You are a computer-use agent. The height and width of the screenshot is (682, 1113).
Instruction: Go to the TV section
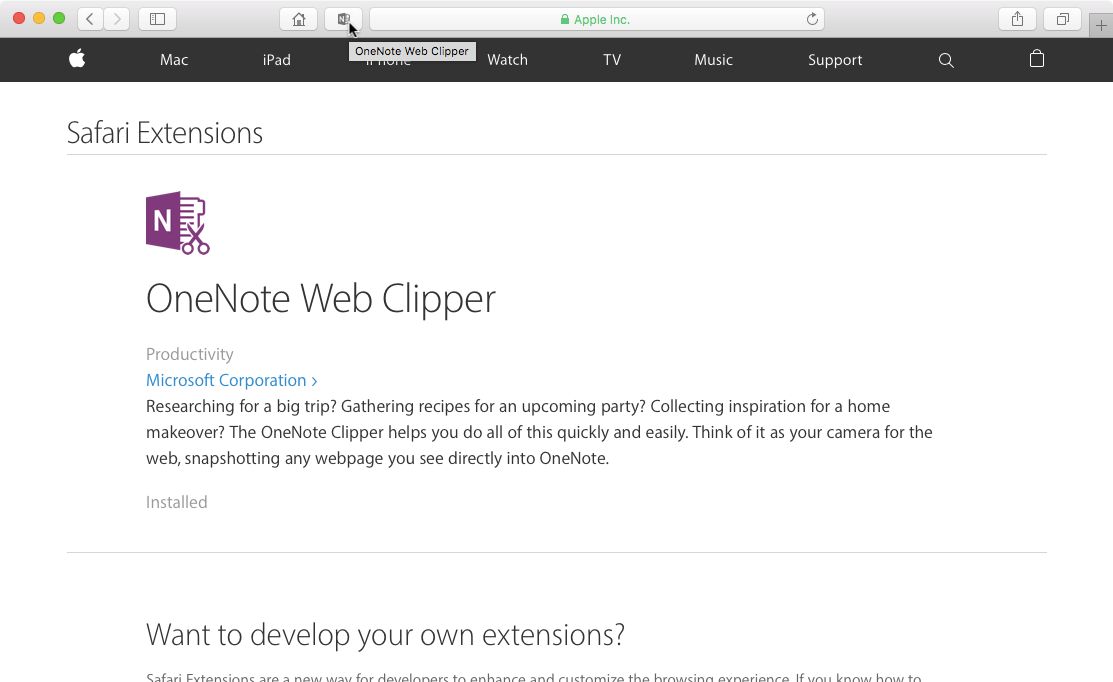[612, 60]
